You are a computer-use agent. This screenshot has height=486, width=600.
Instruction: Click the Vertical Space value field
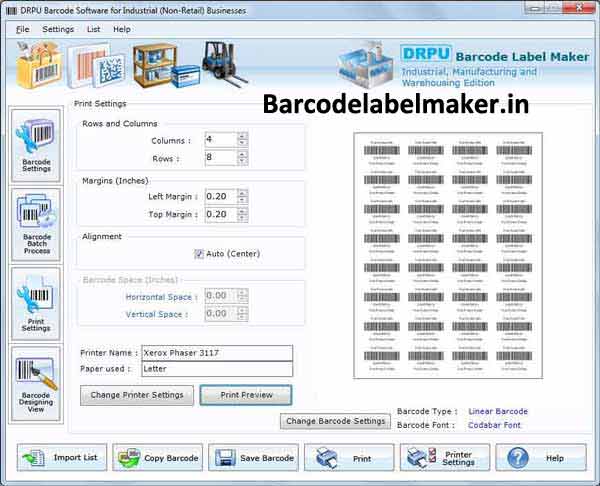tap(221, 314)
